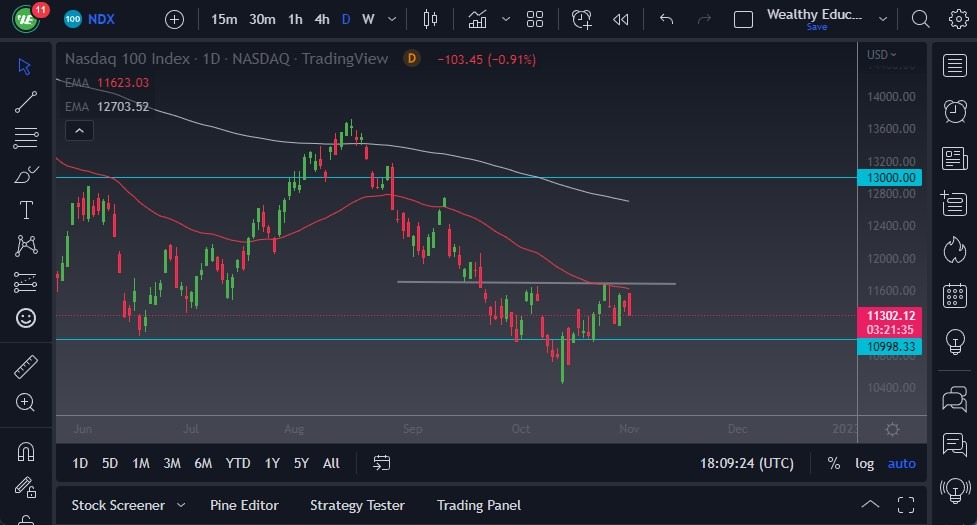Open the layout setup grid
Screen dimensions: 977x525
pyautogui.click(x=535, y=19)
